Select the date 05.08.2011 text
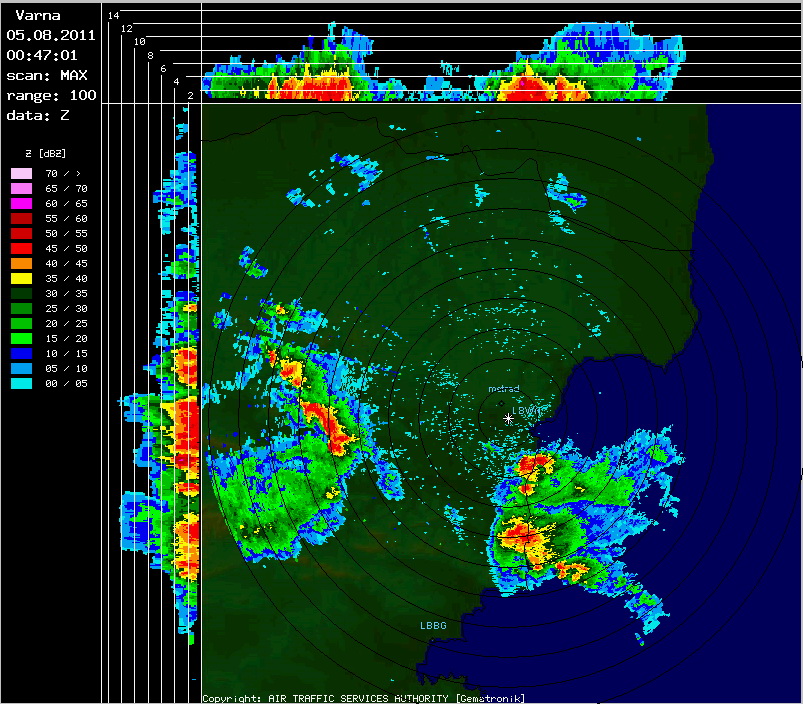 (50, 34)
